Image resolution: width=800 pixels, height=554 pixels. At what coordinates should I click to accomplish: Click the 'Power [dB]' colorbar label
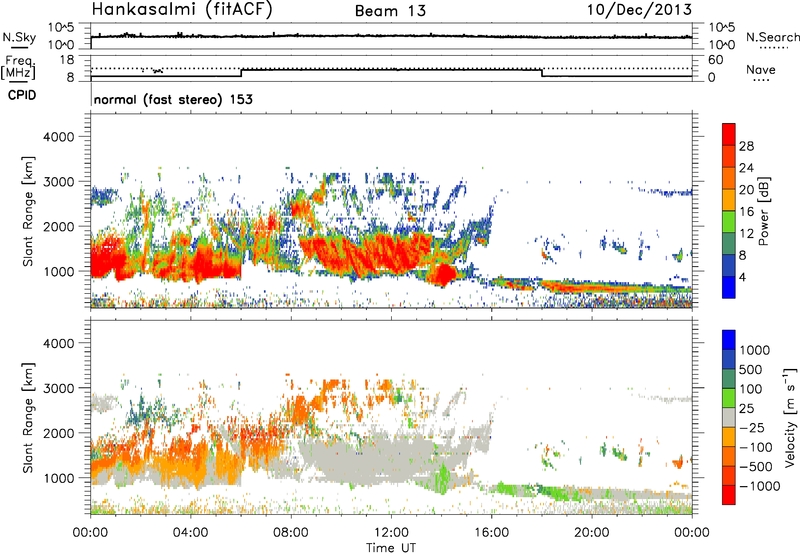[764, 211]
